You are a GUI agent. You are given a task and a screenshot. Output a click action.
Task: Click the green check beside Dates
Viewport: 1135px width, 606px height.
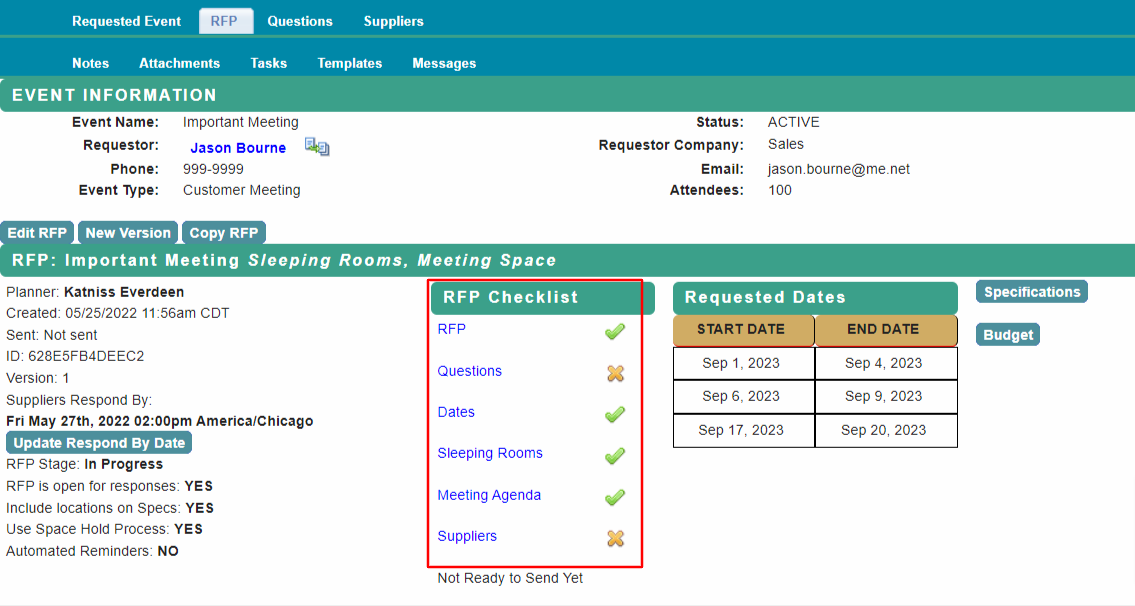coord(615,414)
